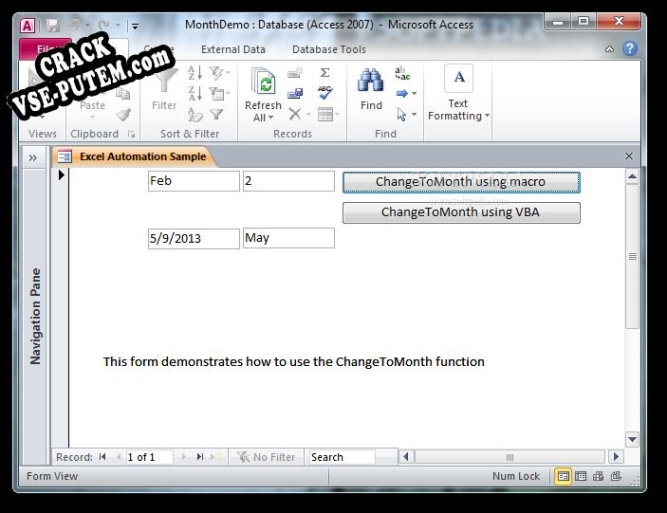Screen dimensions: 667x513
Task: Click horizontal scrollbar left arrow
Action: tap(406, 457)
